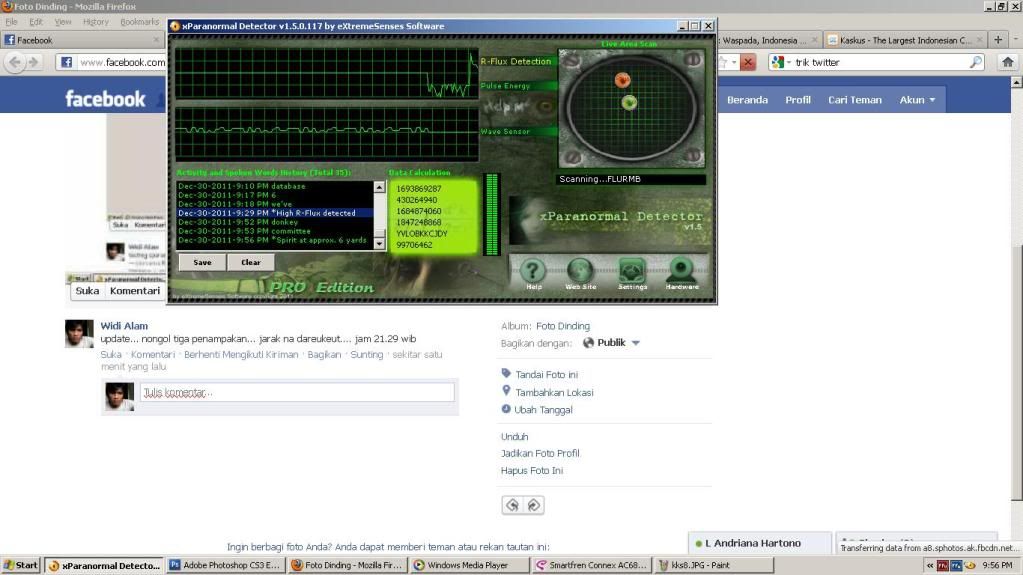Image resolution: width=1023 pixels, height=575 pixels.
Task: Switch to the Waspada, Indonesia tab
Action: [769, 40]
